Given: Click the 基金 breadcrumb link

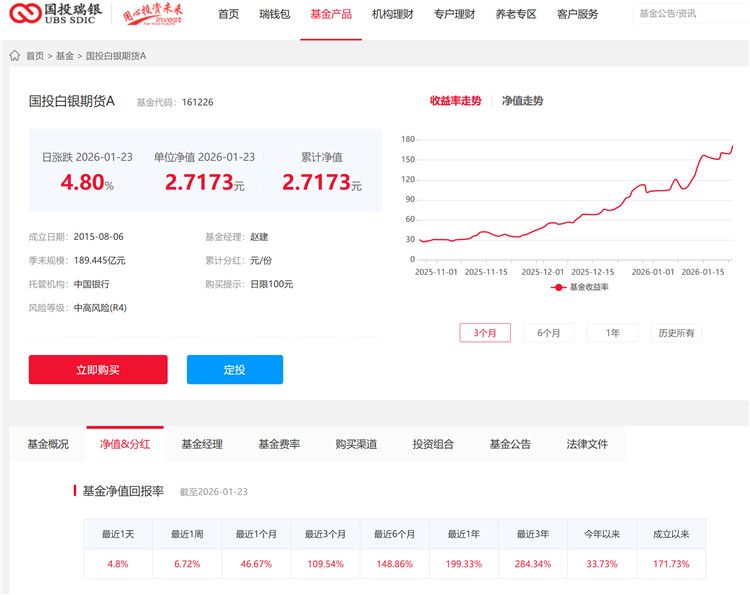Looking at the screenshot, I should tap(65, 56).
